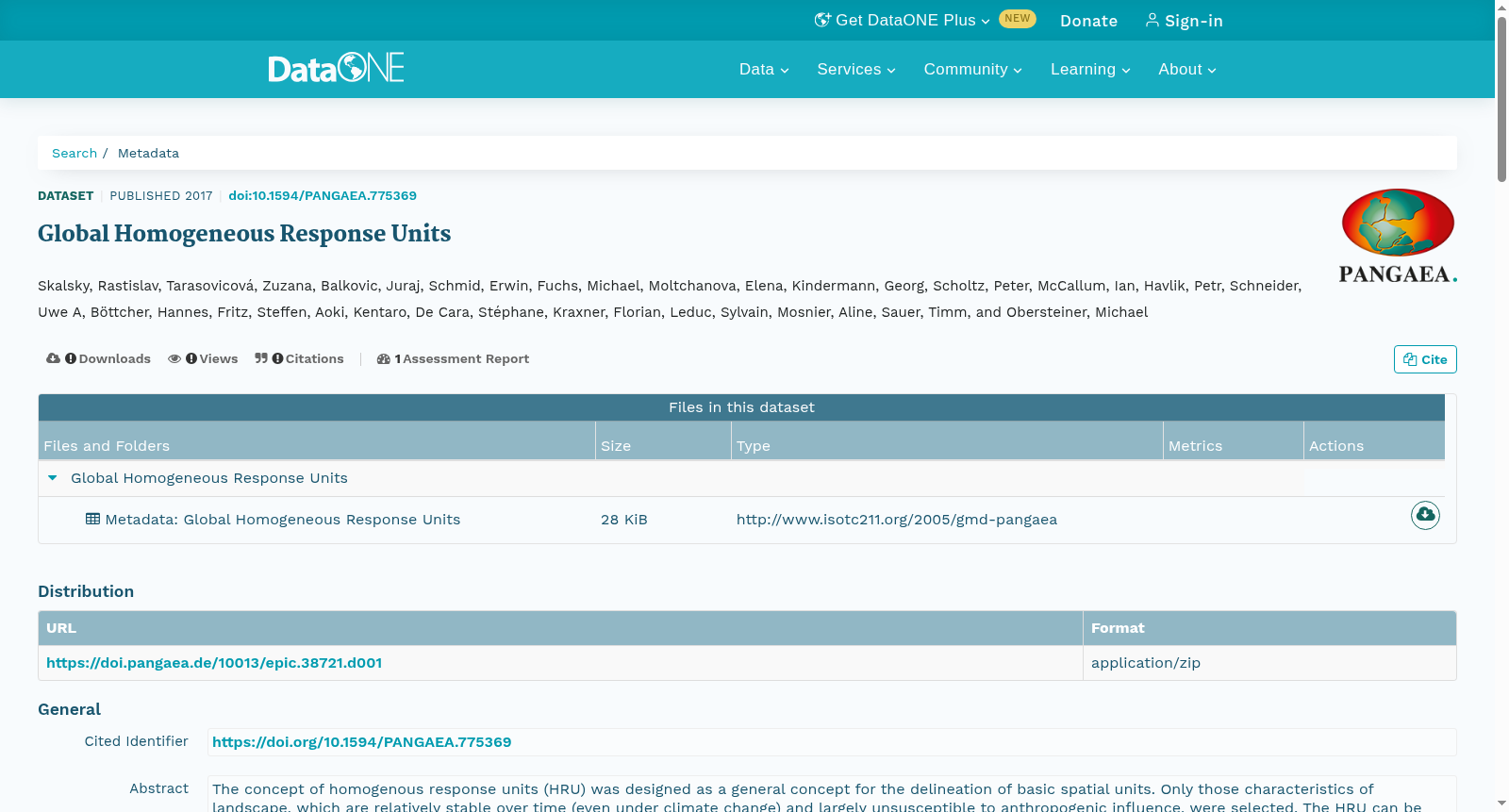Open the Cited Identifier doi.org link
The width and height of the screenshot is (1509, 812).
(x=362, y=742)
